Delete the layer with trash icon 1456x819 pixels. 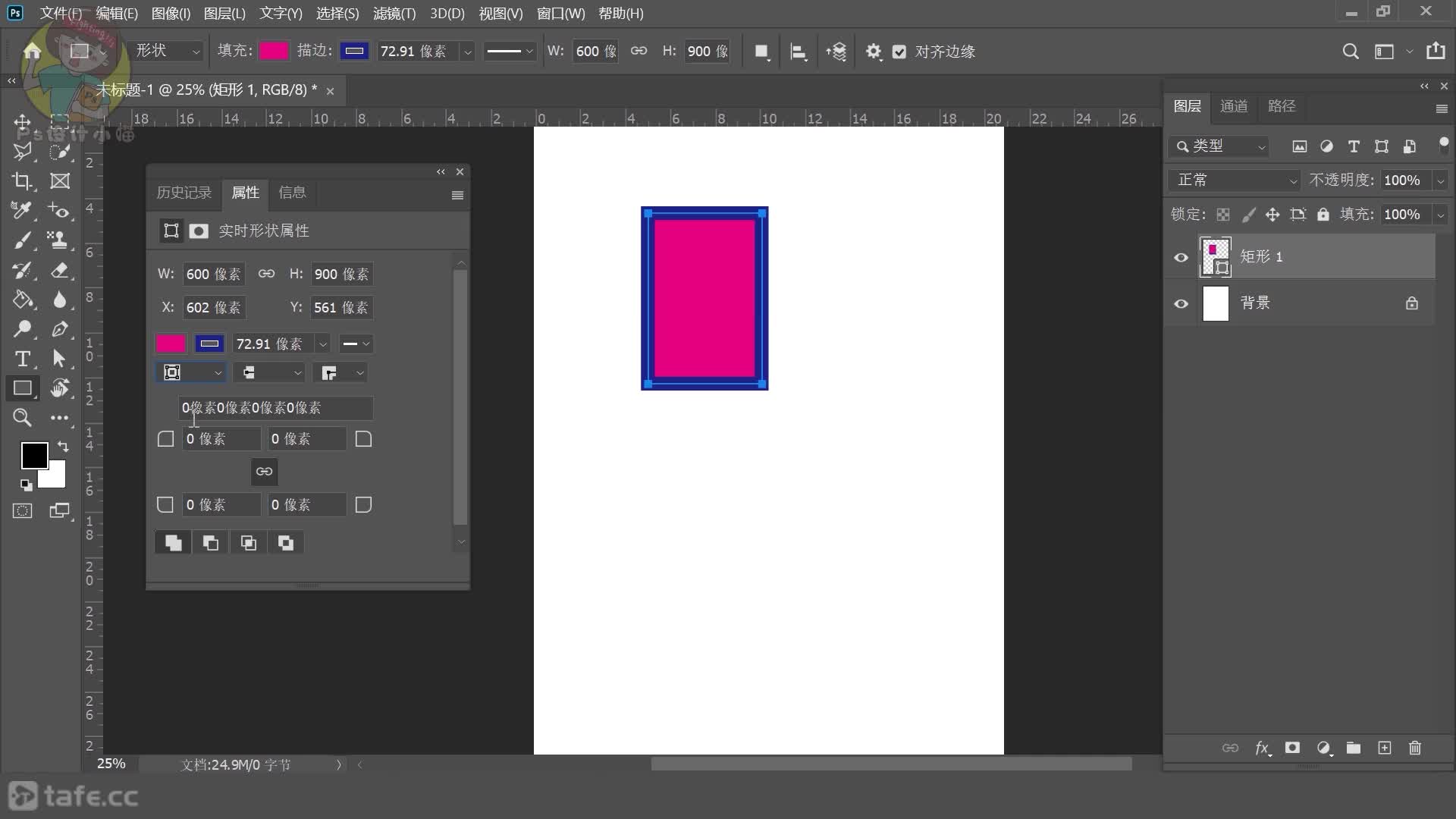point(1415,748)
